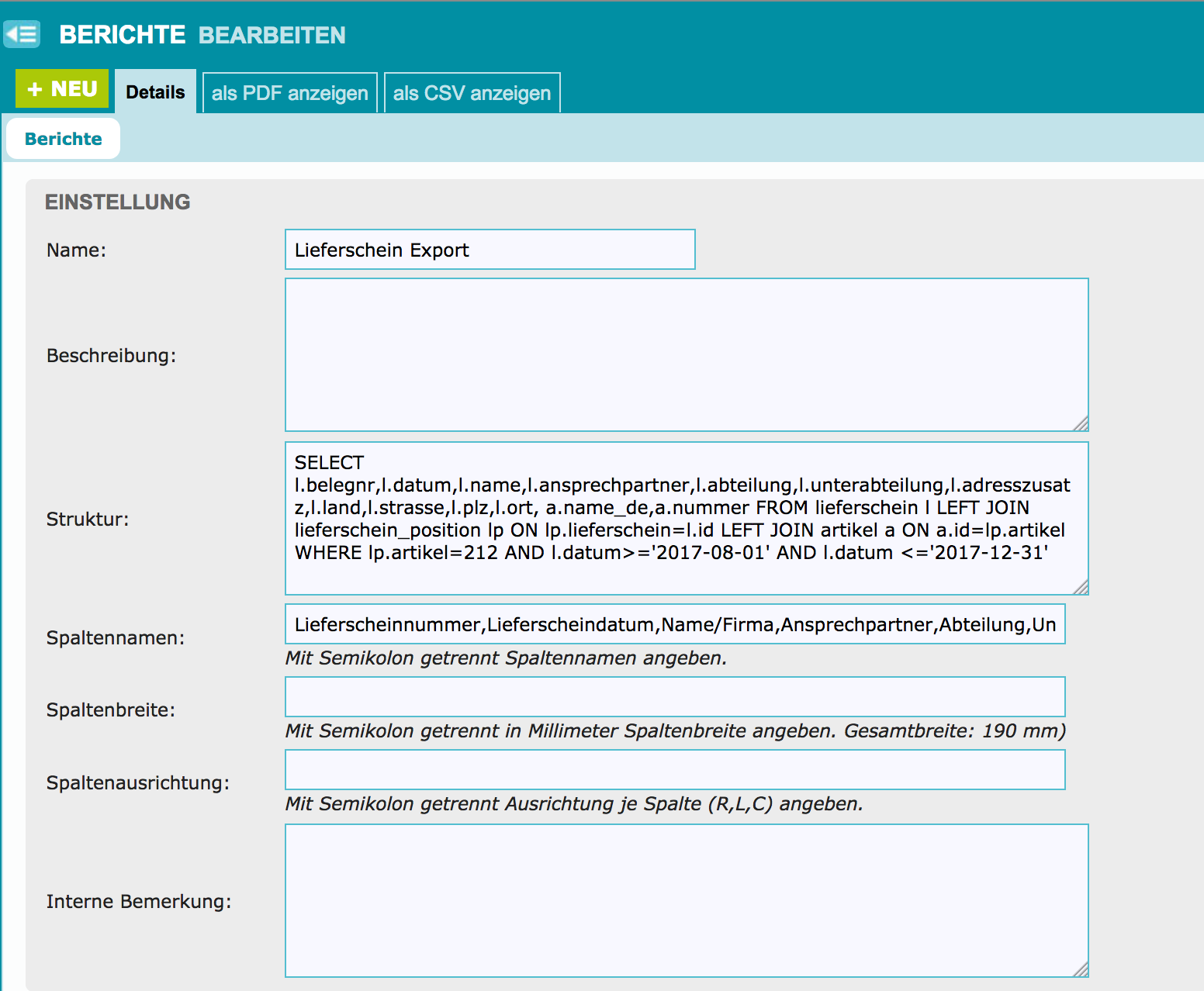The width and height of the screenshot is (1204, 991).
Task: Grab the Struktur text area resize handle
Action: tap(1081, 588)
